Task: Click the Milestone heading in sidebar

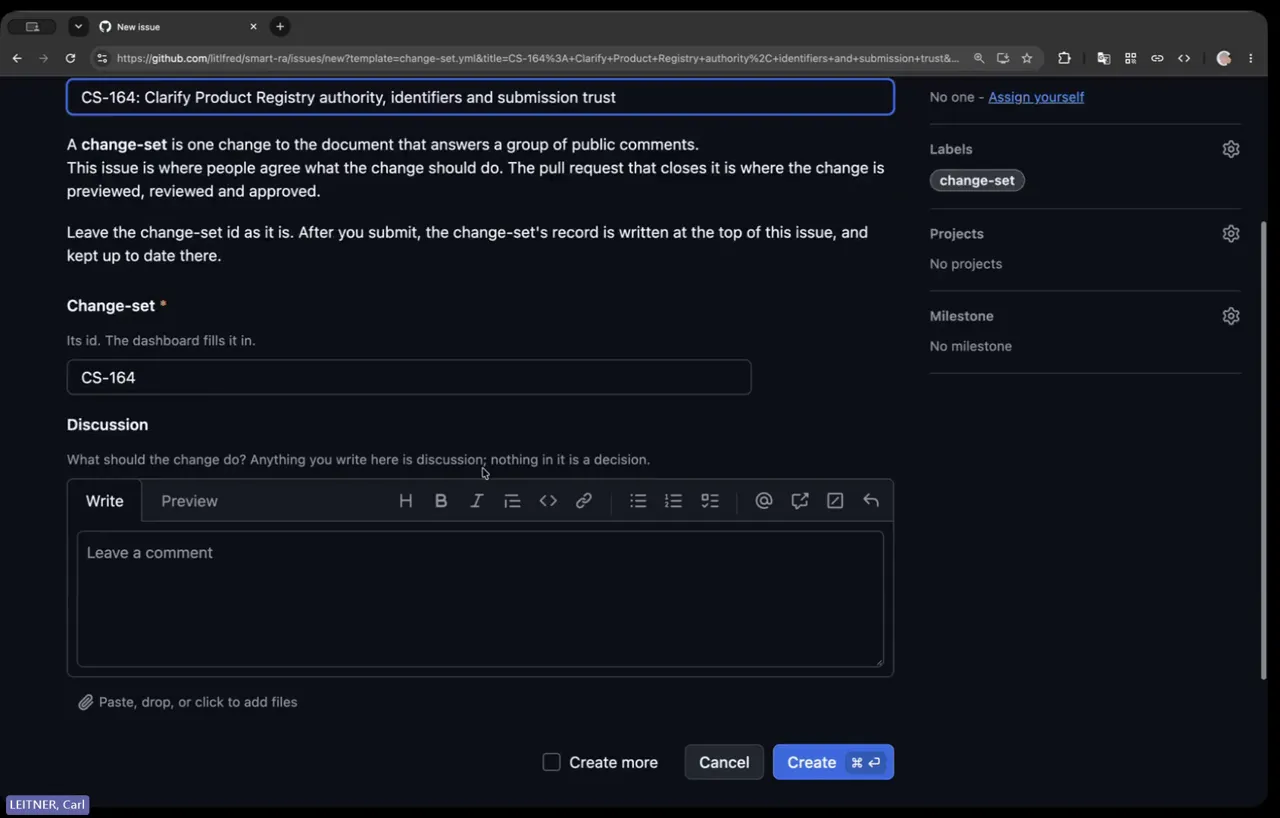Action: click(962, 316)
